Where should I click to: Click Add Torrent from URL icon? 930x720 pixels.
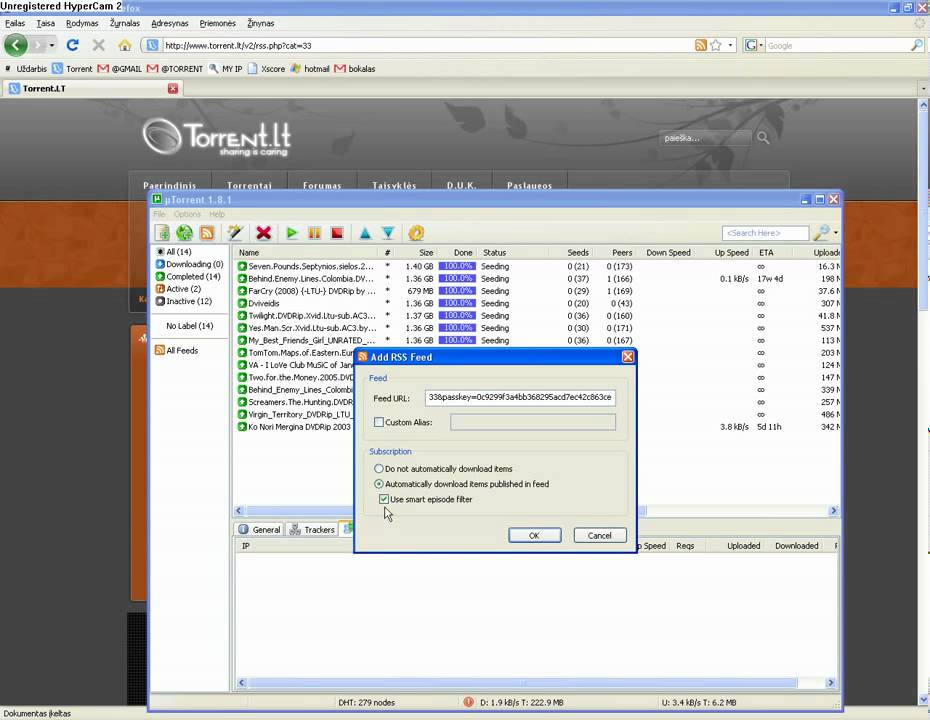click(x=185, y=233)
